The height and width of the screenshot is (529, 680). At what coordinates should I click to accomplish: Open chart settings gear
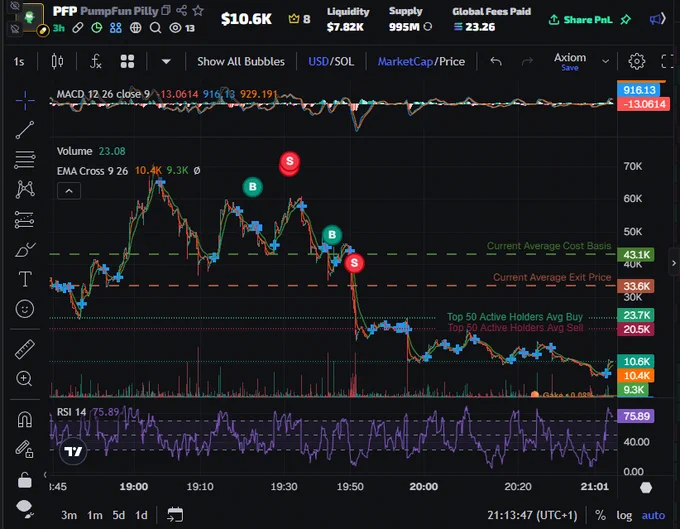tap(637, 62)
